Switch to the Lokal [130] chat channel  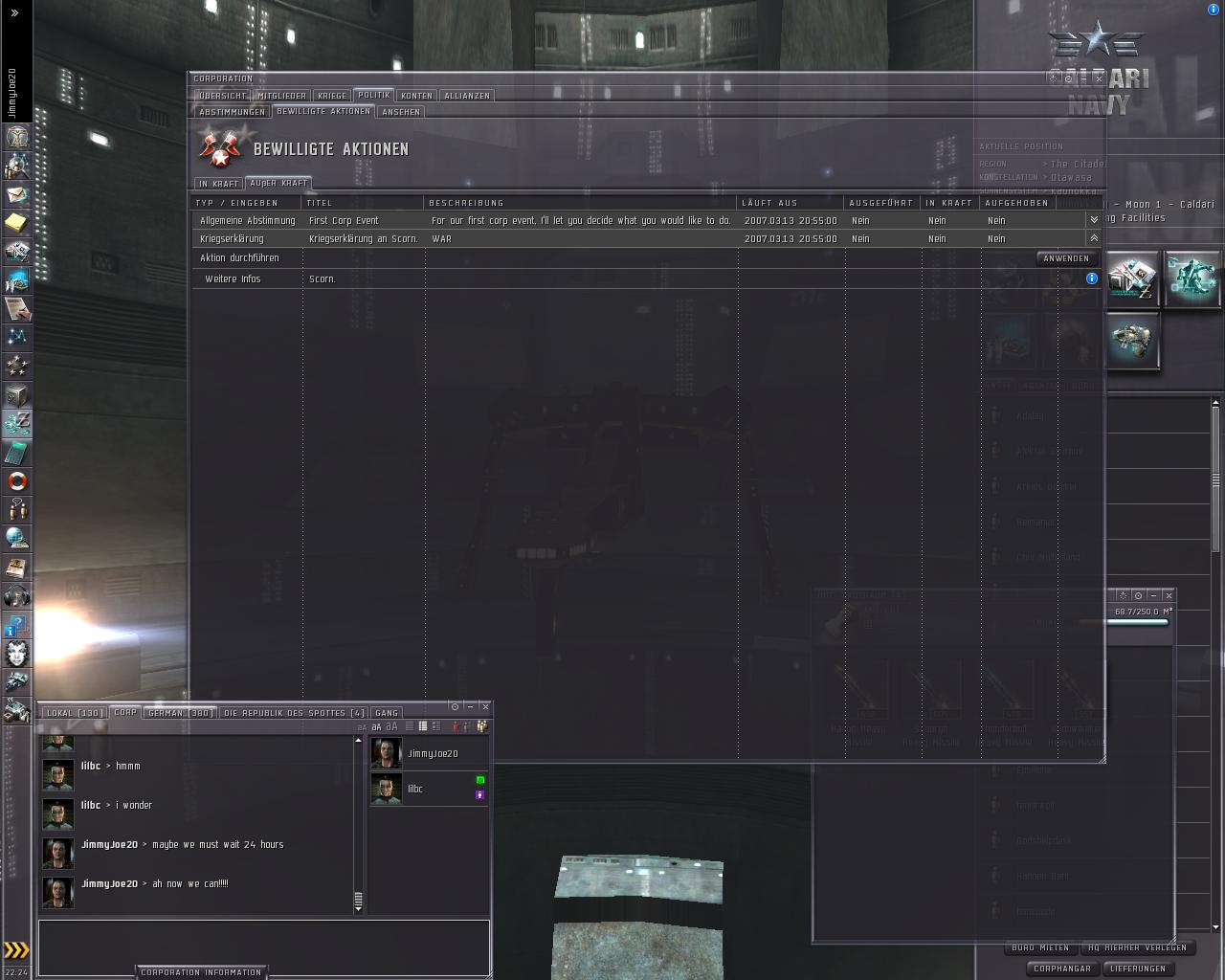click(75, 713)
